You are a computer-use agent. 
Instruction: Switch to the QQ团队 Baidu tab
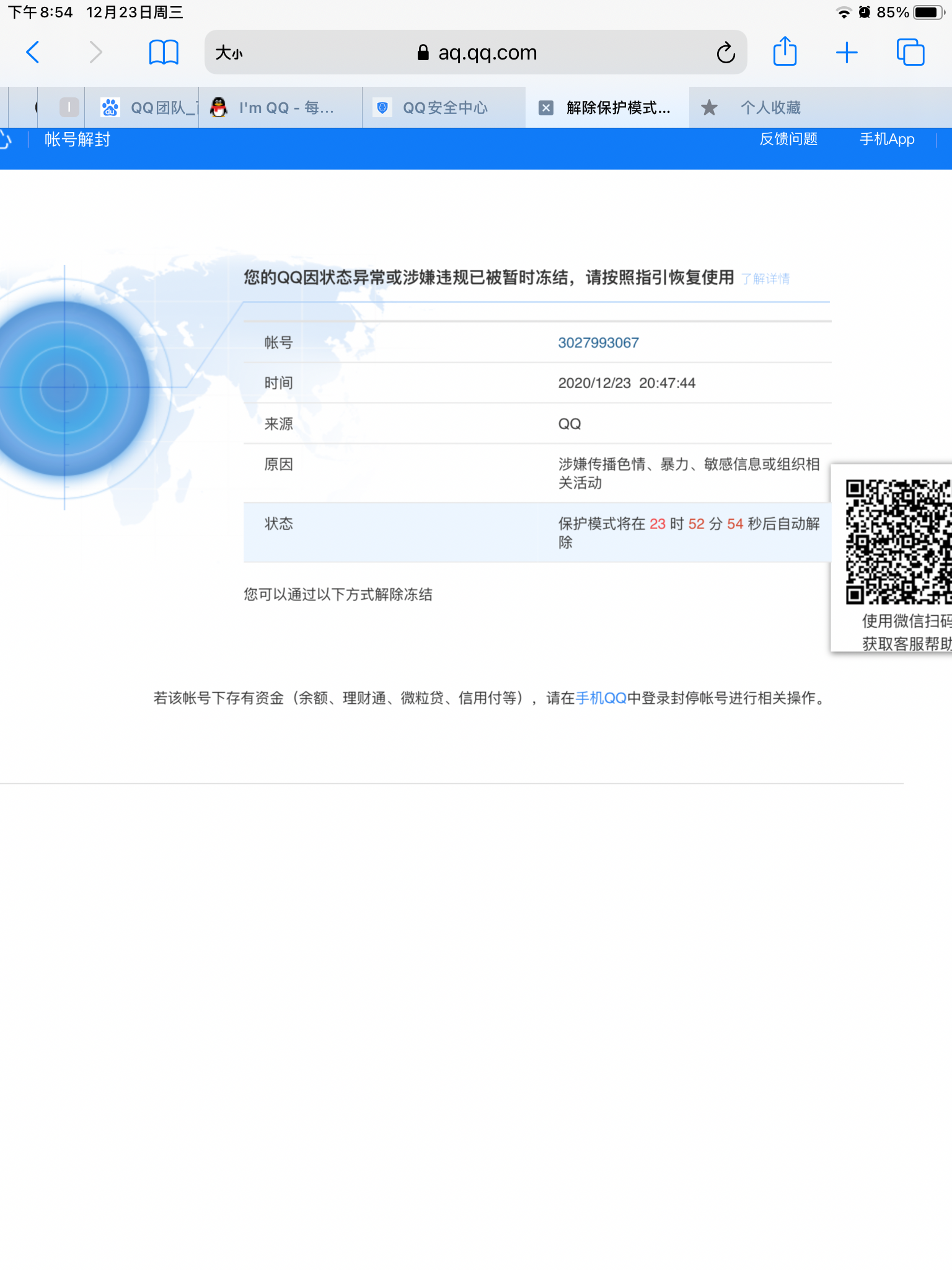pyautogui.click(x=142, y=108)
